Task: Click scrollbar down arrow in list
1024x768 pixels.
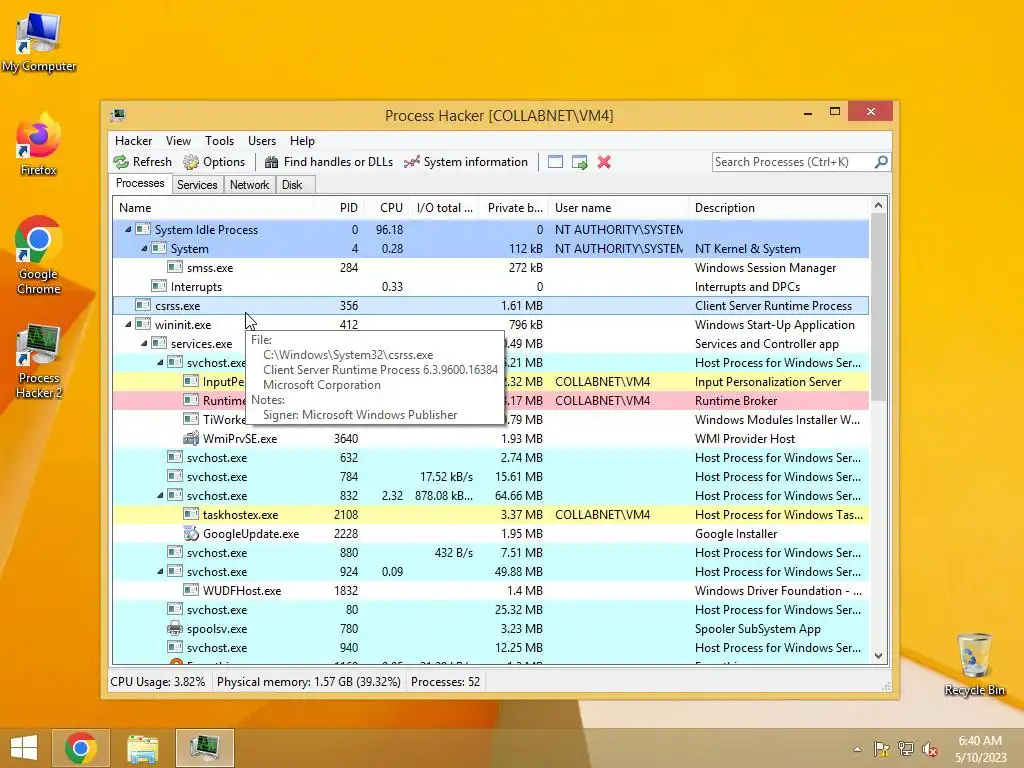Action: tap(878, 656)
